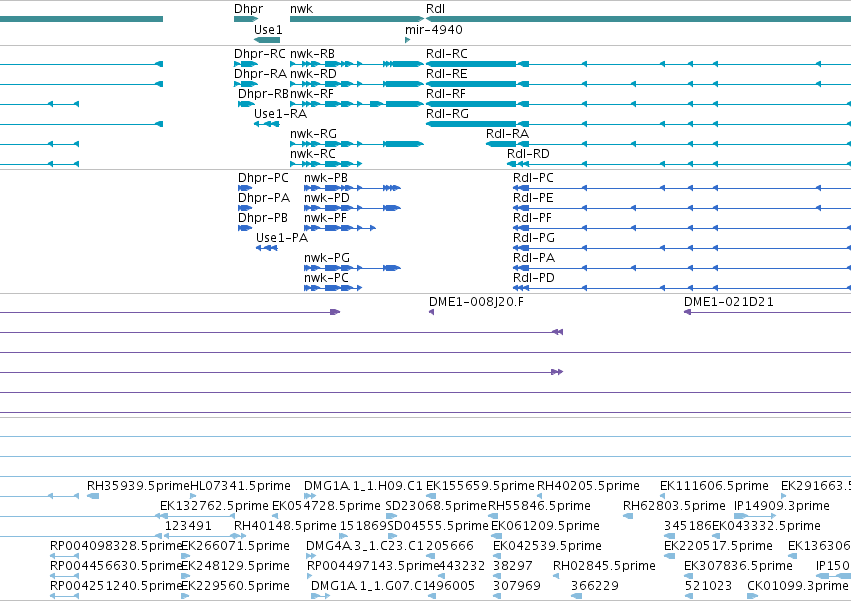Click the HL07341.5prime EST label

(x=240, y=486)
